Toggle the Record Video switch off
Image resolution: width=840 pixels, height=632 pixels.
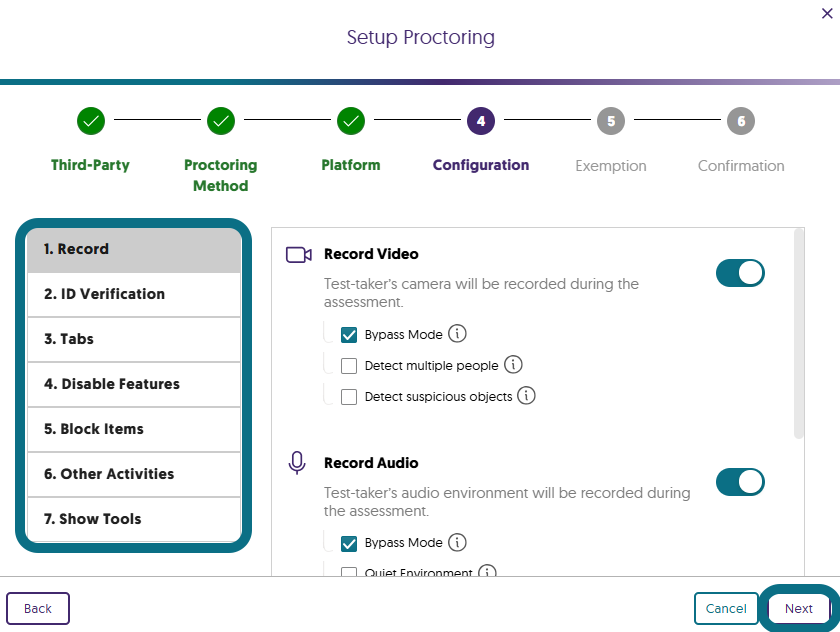740,273
